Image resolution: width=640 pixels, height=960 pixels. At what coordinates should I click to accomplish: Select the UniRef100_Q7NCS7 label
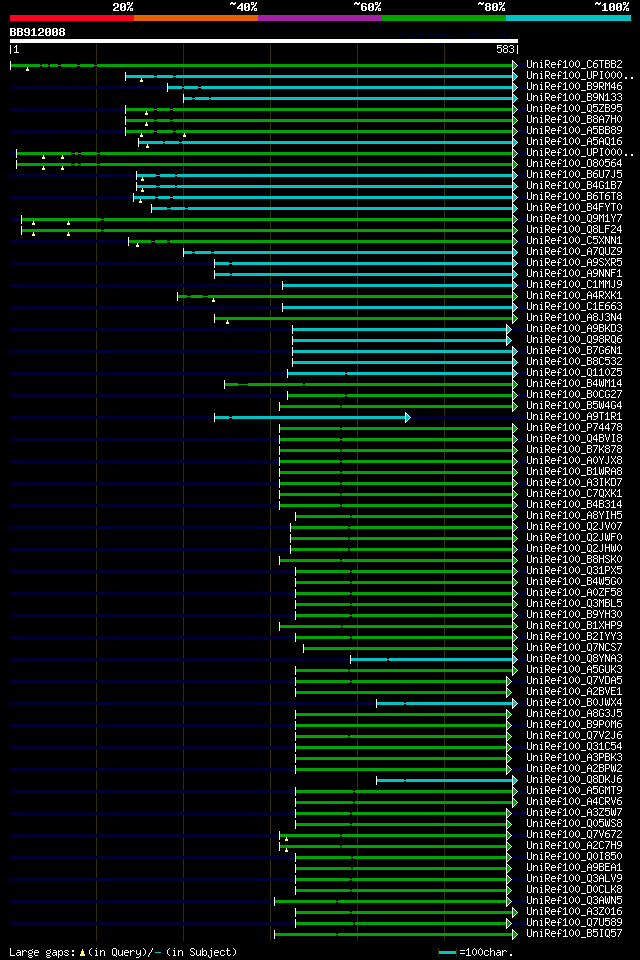coord(574,648)
